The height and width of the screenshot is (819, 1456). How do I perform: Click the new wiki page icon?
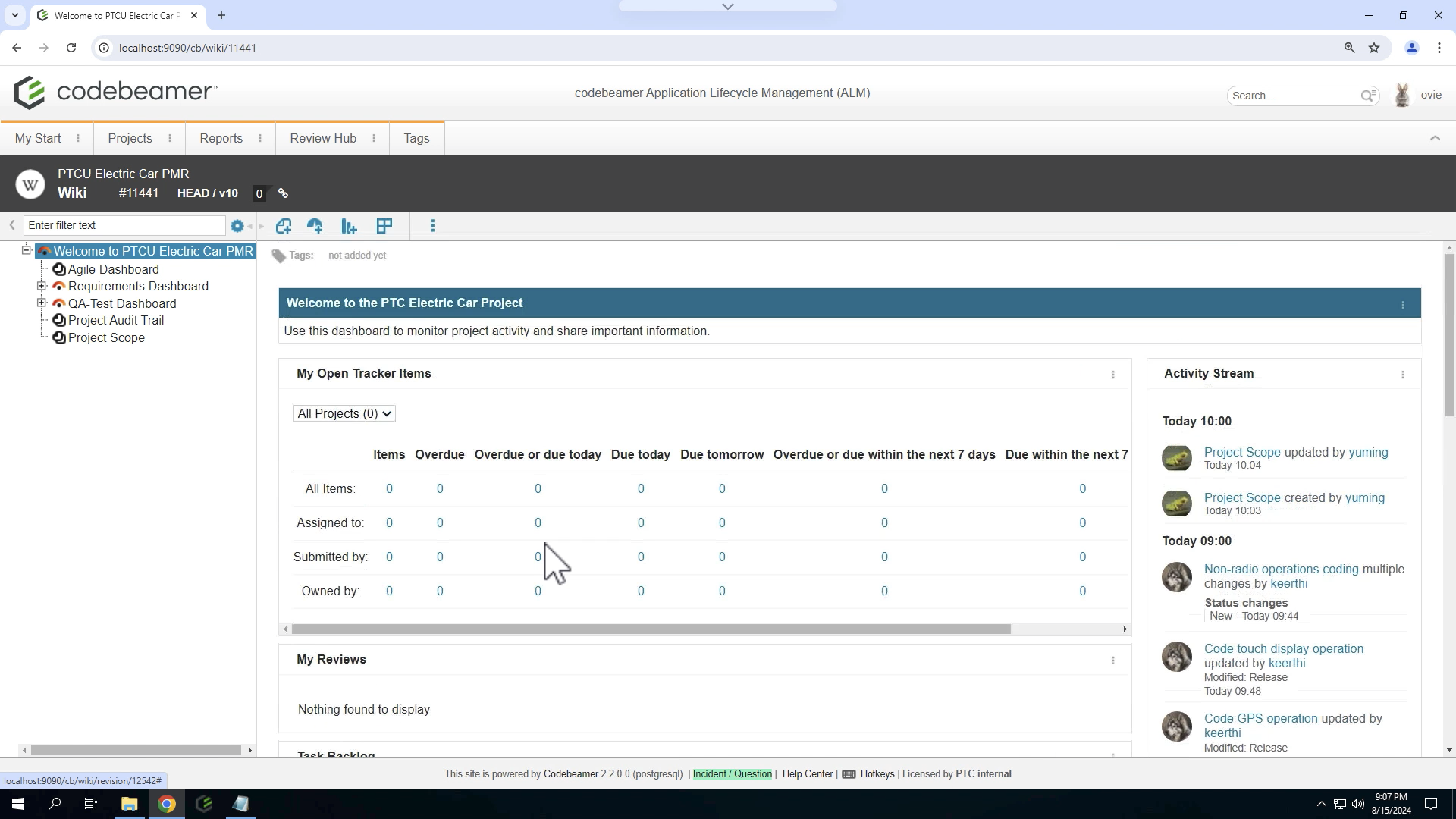[284, 226]
